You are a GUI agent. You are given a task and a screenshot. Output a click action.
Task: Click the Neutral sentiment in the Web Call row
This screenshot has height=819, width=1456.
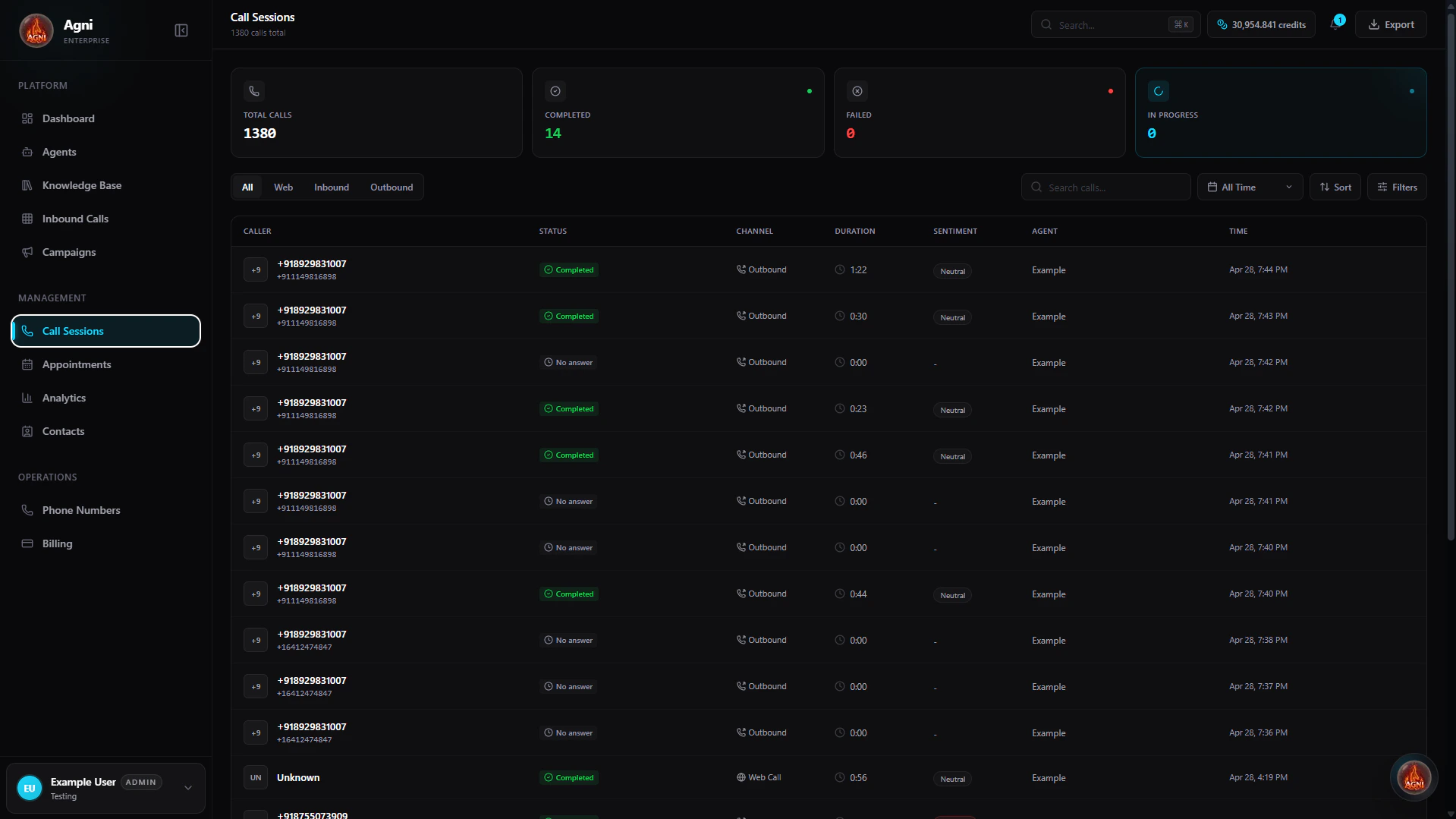(952, 779)
